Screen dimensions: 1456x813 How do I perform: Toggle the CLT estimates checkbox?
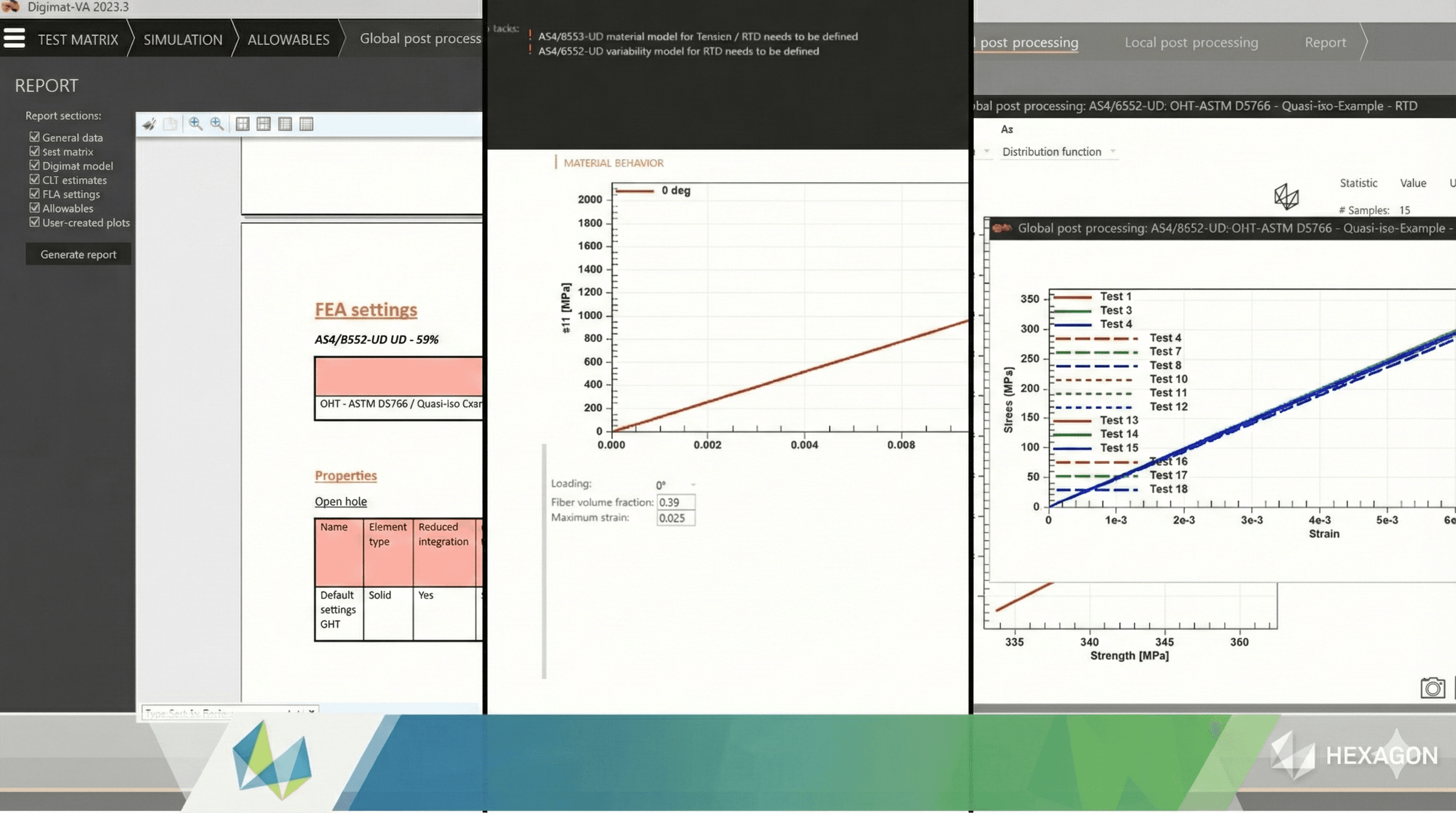point(34,180)
